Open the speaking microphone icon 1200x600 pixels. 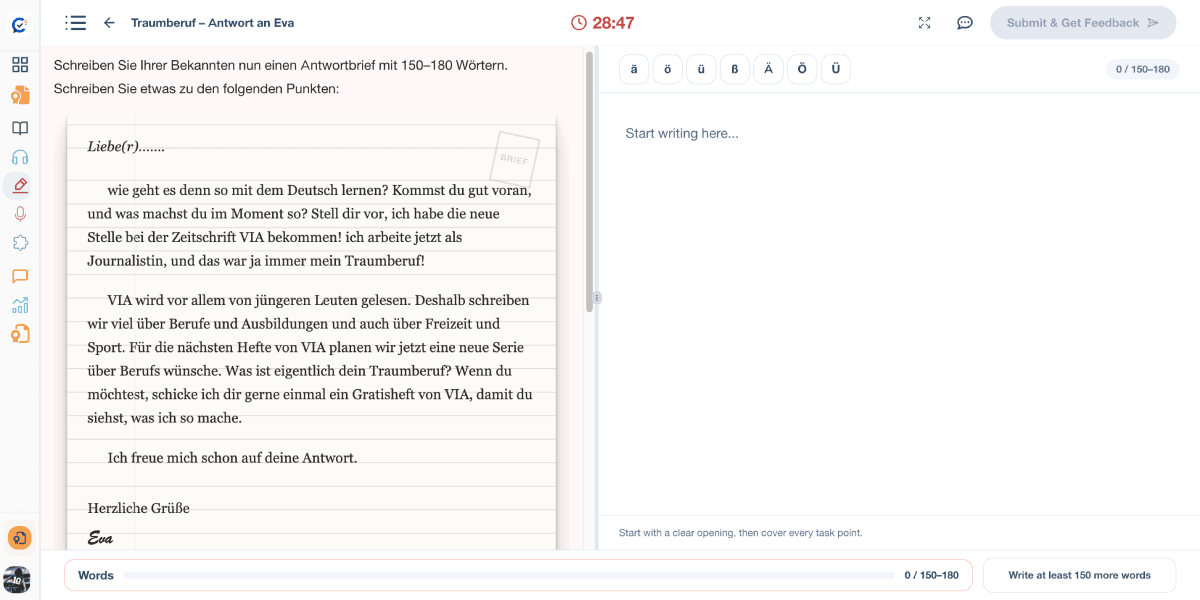(20, 214)
